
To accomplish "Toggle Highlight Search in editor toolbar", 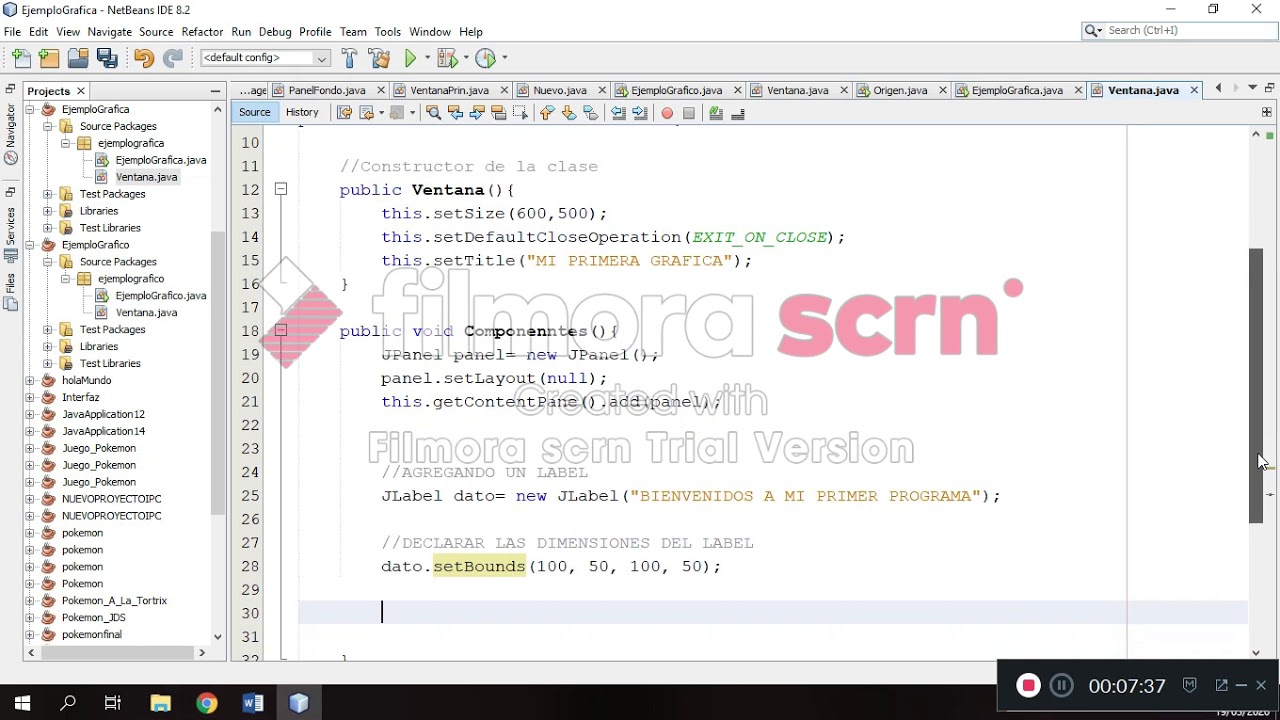I will pos(499,113).
